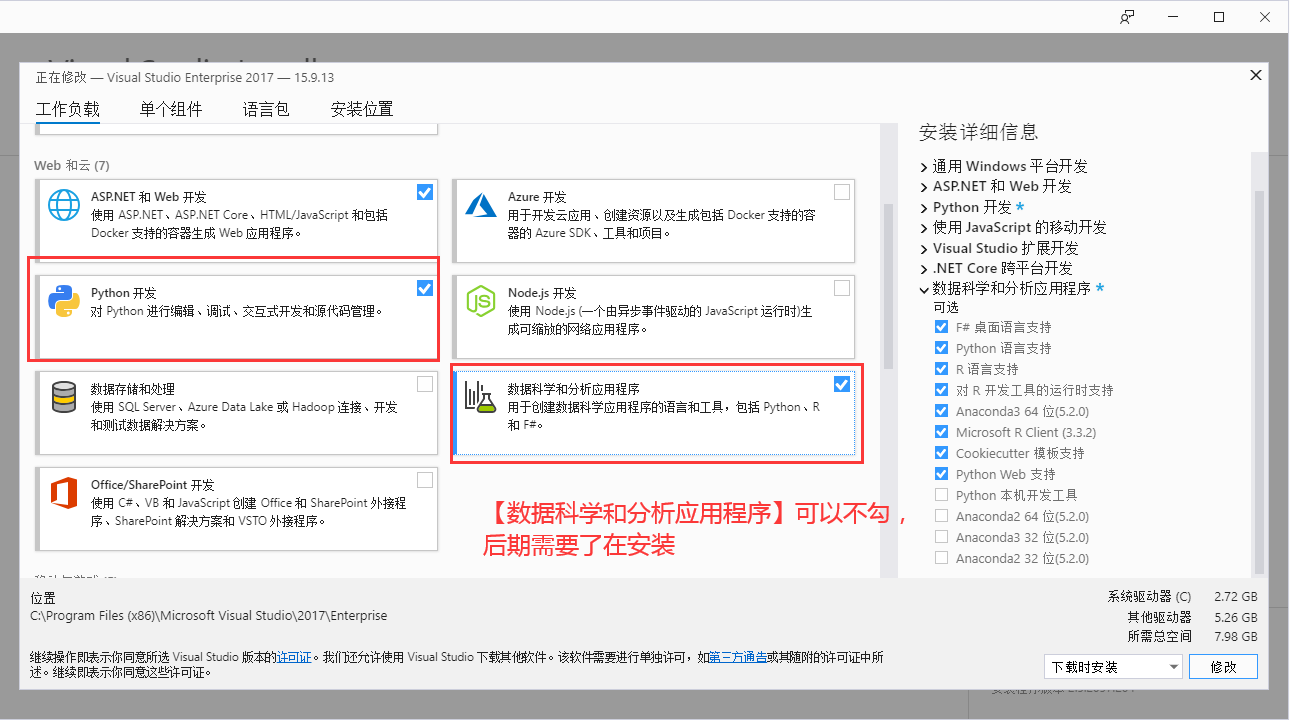Uncheck Python 语言支持 option
This screenshot has height=720, width=1290.
point(941,348)
